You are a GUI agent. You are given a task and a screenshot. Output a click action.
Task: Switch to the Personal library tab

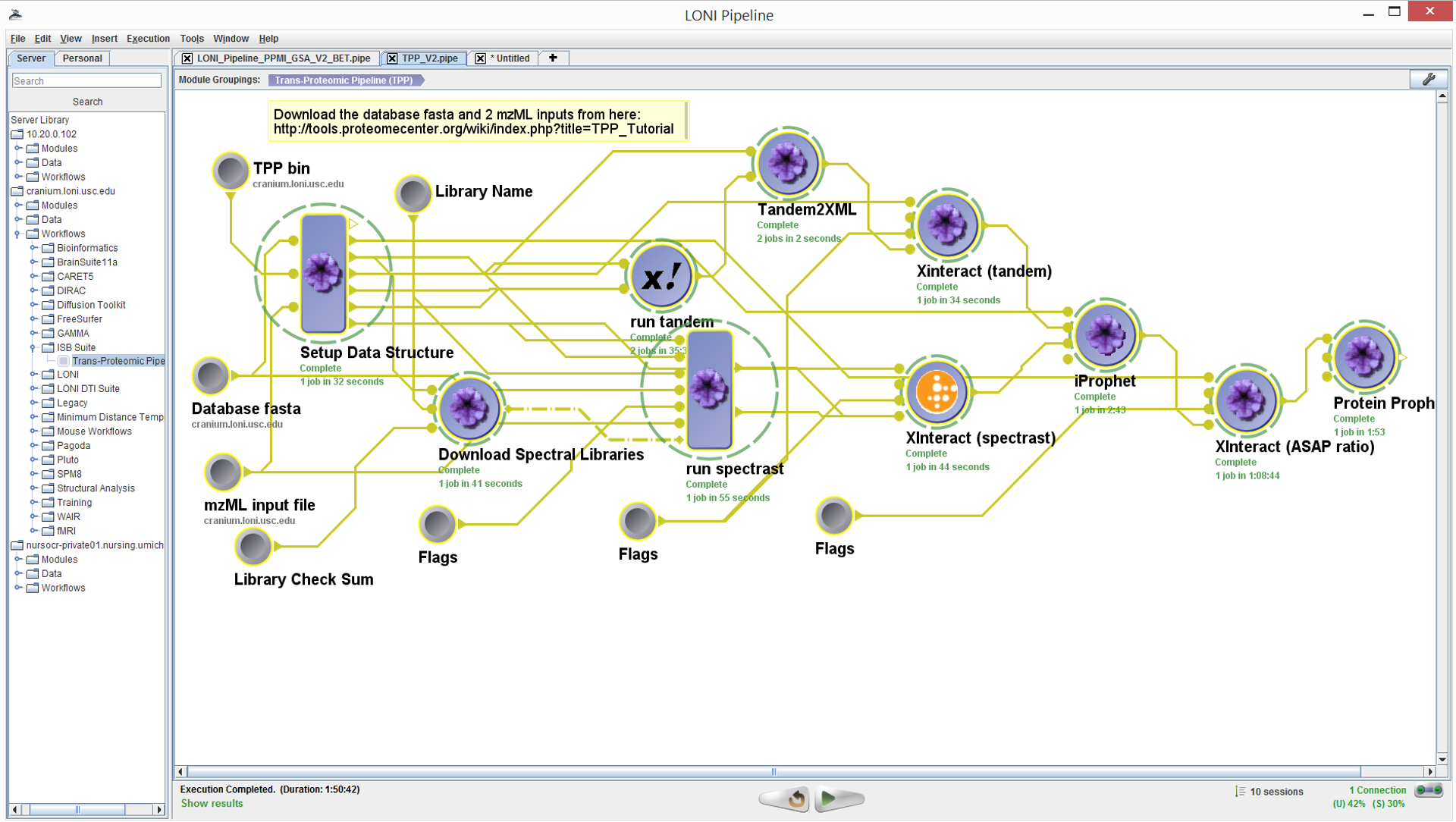(x=82, y=58)
